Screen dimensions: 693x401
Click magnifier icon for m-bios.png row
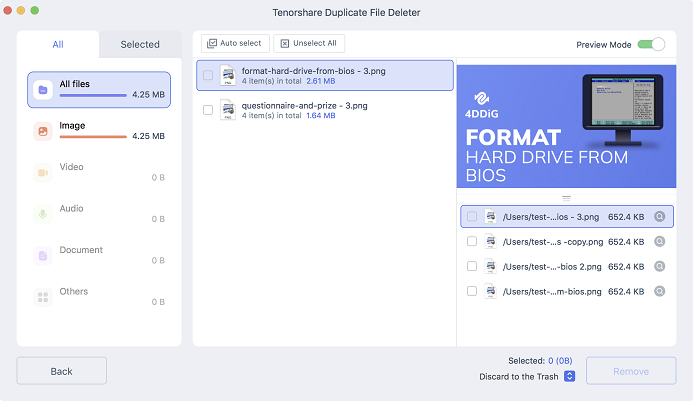659,291
